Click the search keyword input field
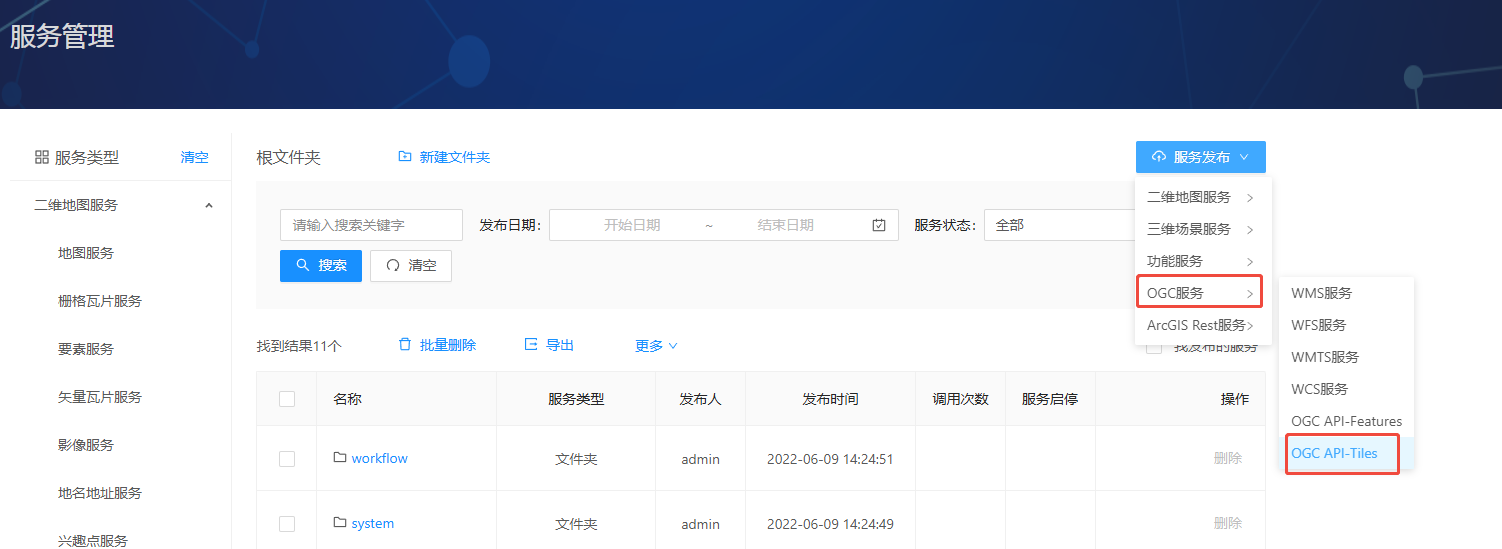1502x549 pixels. tap(371, 225)
